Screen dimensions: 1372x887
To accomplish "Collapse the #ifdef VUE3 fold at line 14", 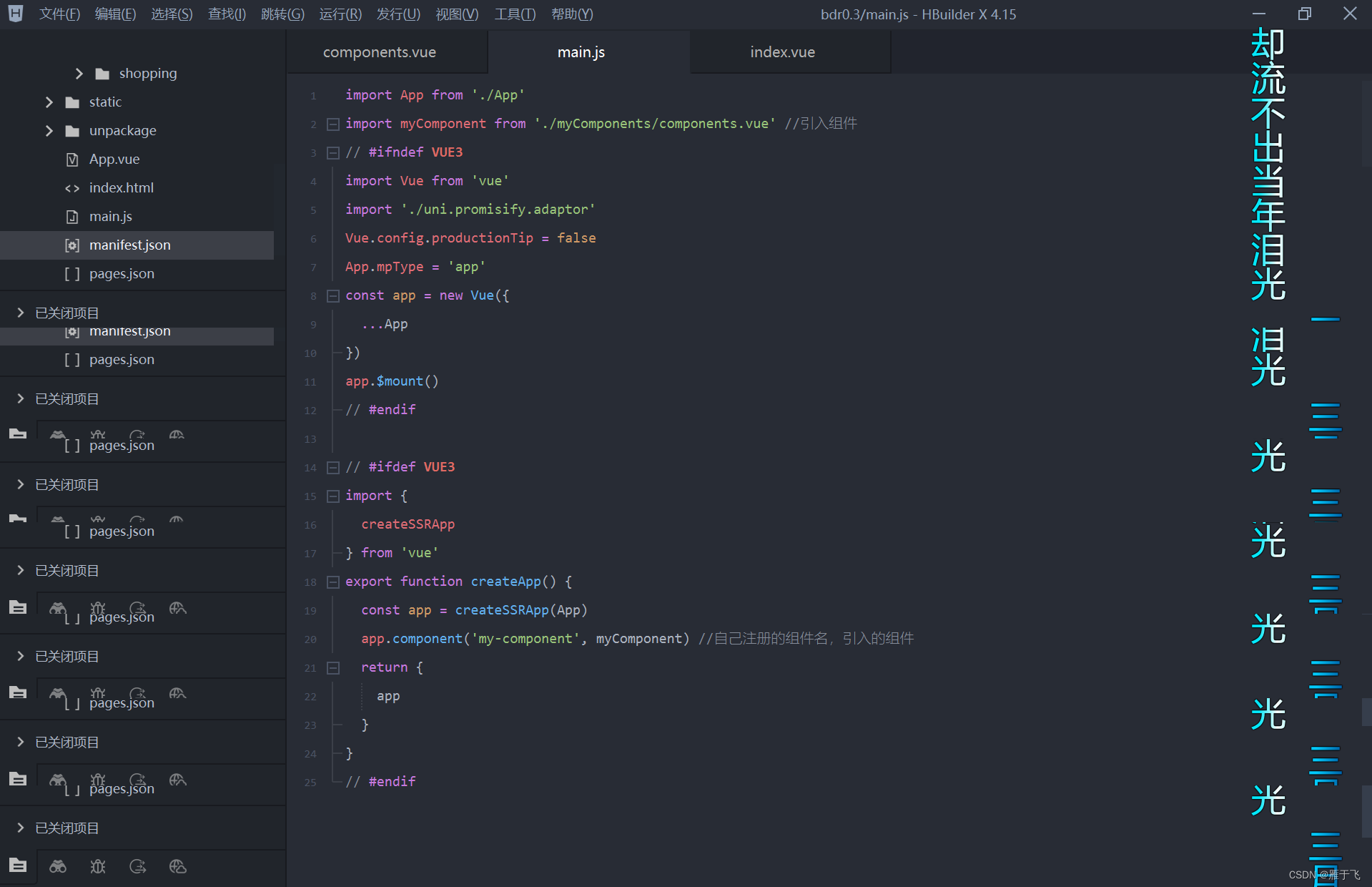I will [x=332, y=468].
